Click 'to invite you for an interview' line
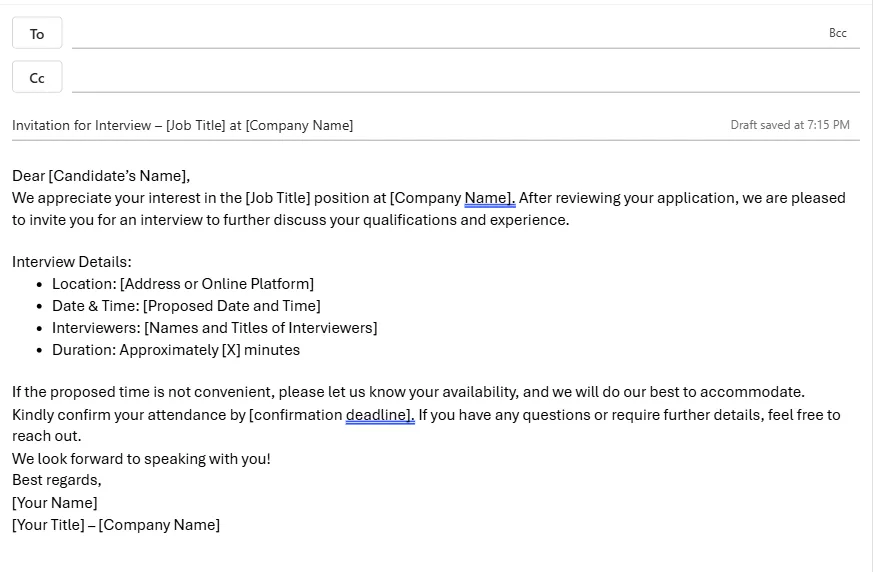 point(291,220)
